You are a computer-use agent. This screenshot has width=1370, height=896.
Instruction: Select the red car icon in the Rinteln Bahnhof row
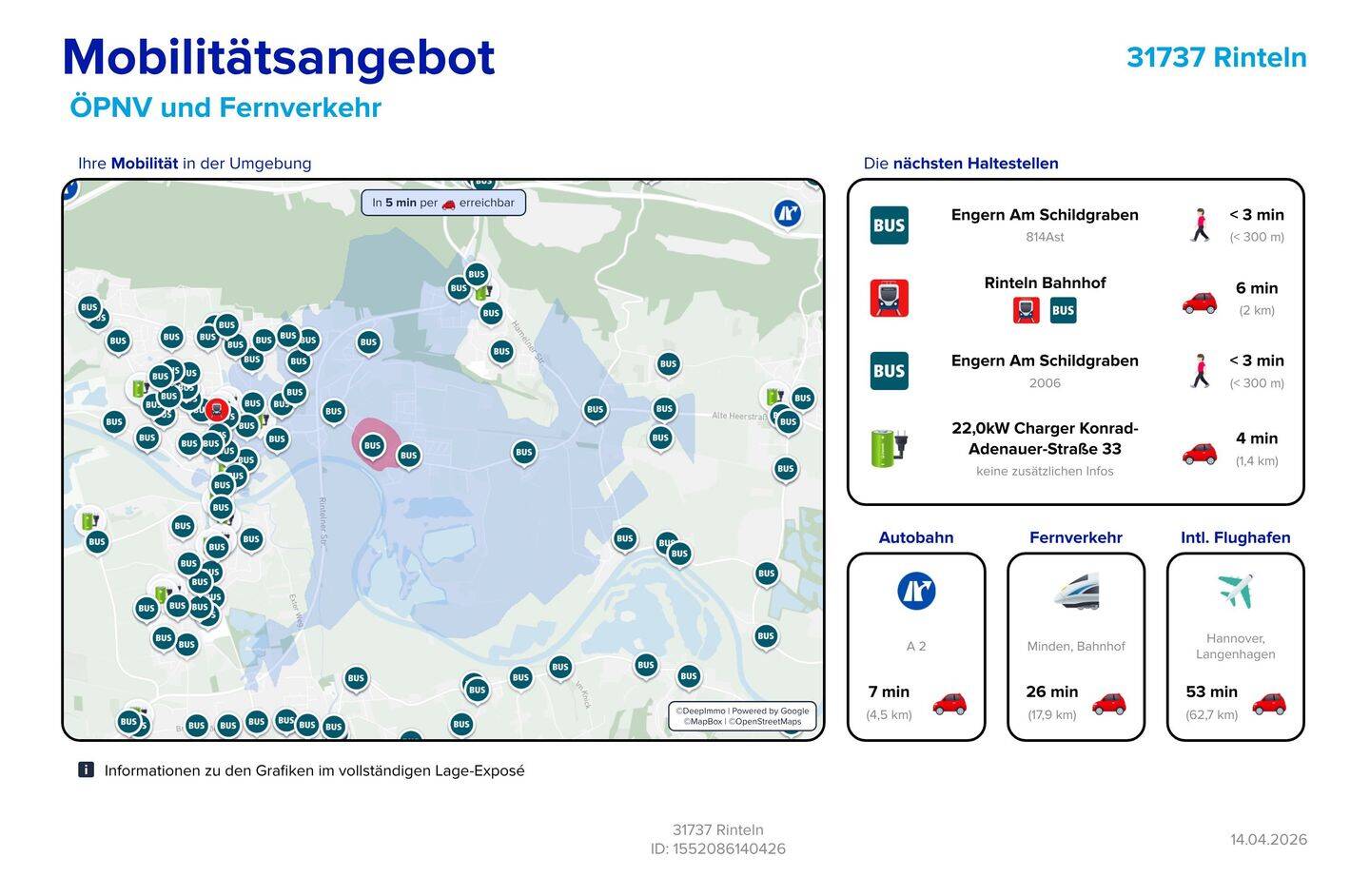click(x=1199, y=302)
